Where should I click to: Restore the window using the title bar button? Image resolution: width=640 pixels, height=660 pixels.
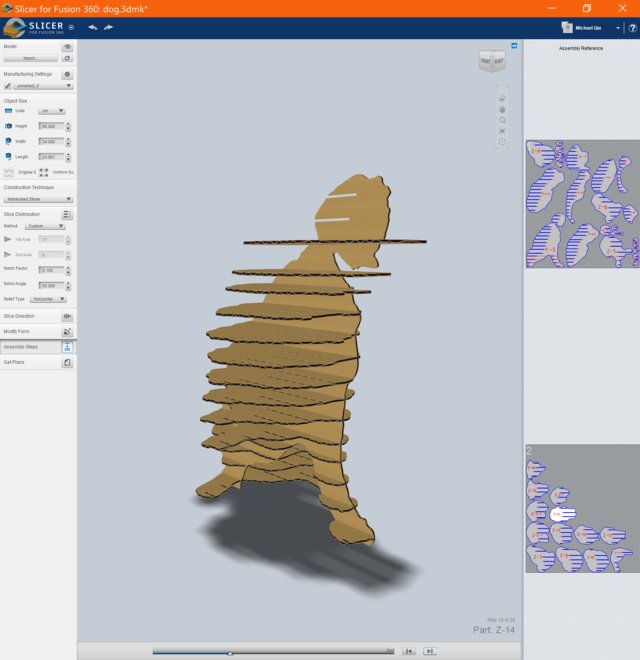point(587,8)
